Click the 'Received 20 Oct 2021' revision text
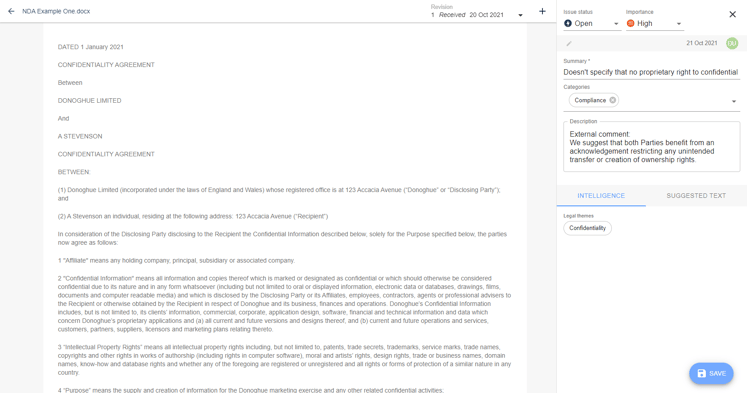747x393 pixels. [x=471, y=15]
